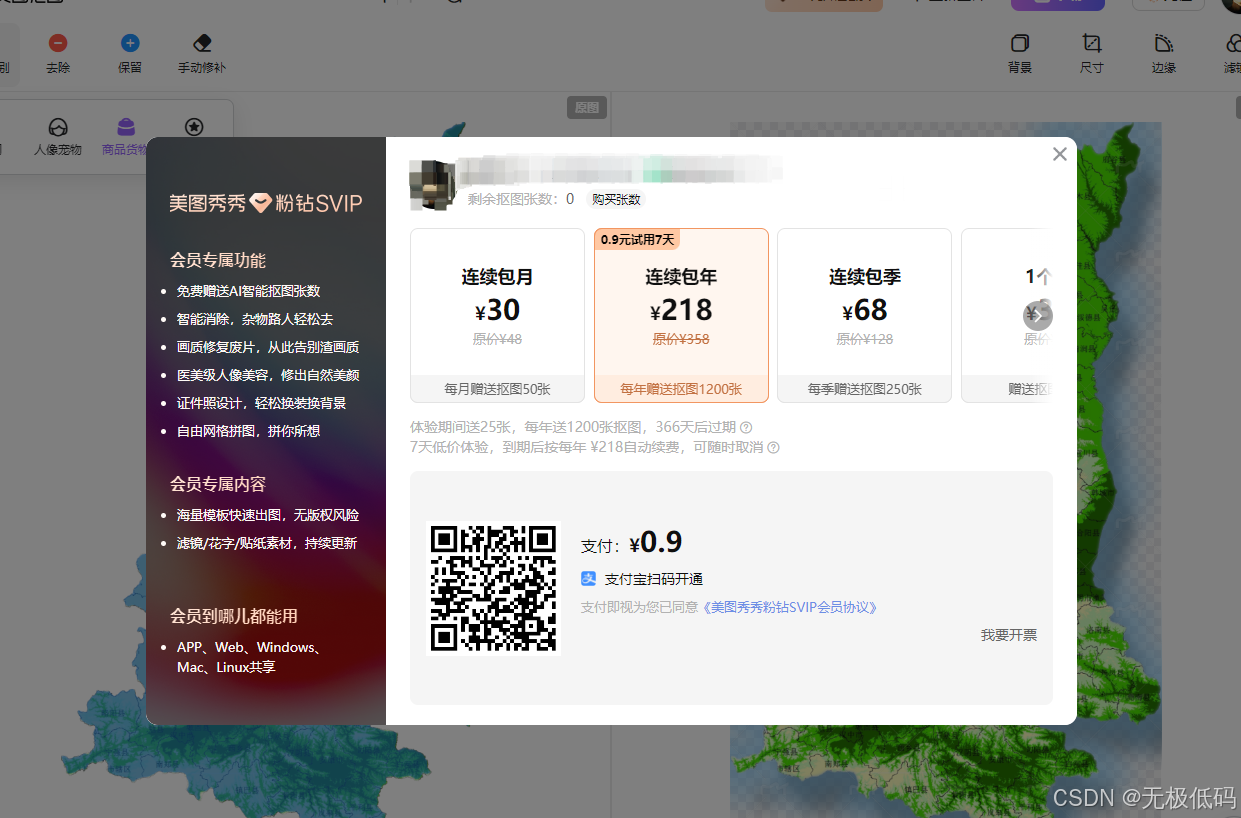
Task: Choose the 连续包月 ¥30 plan
Action: 497,315
